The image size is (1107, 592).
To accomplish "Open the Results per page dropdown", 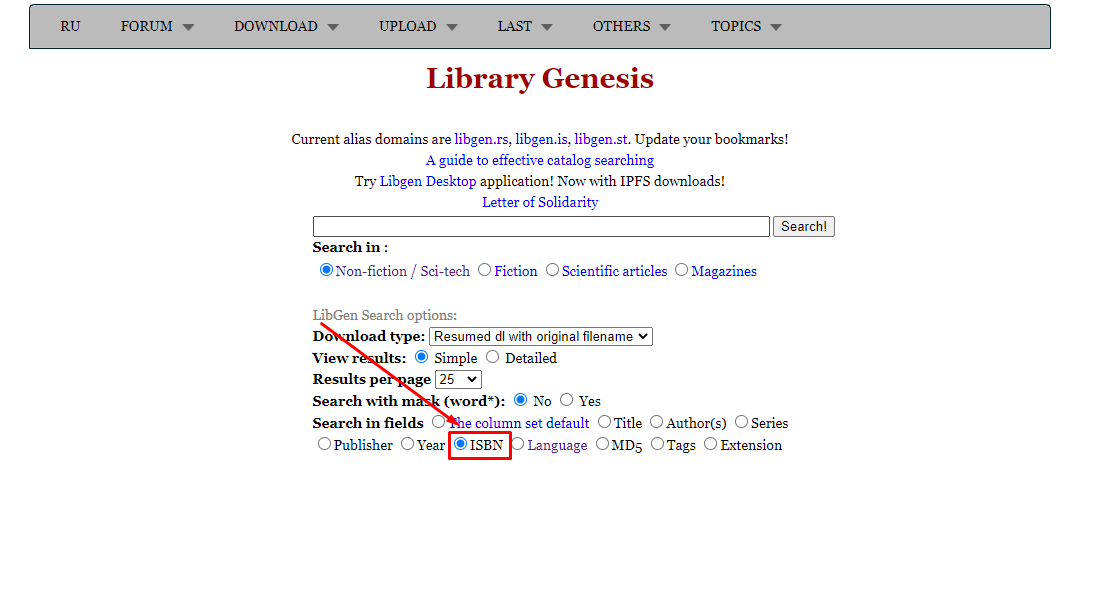I will pos(458,380).
